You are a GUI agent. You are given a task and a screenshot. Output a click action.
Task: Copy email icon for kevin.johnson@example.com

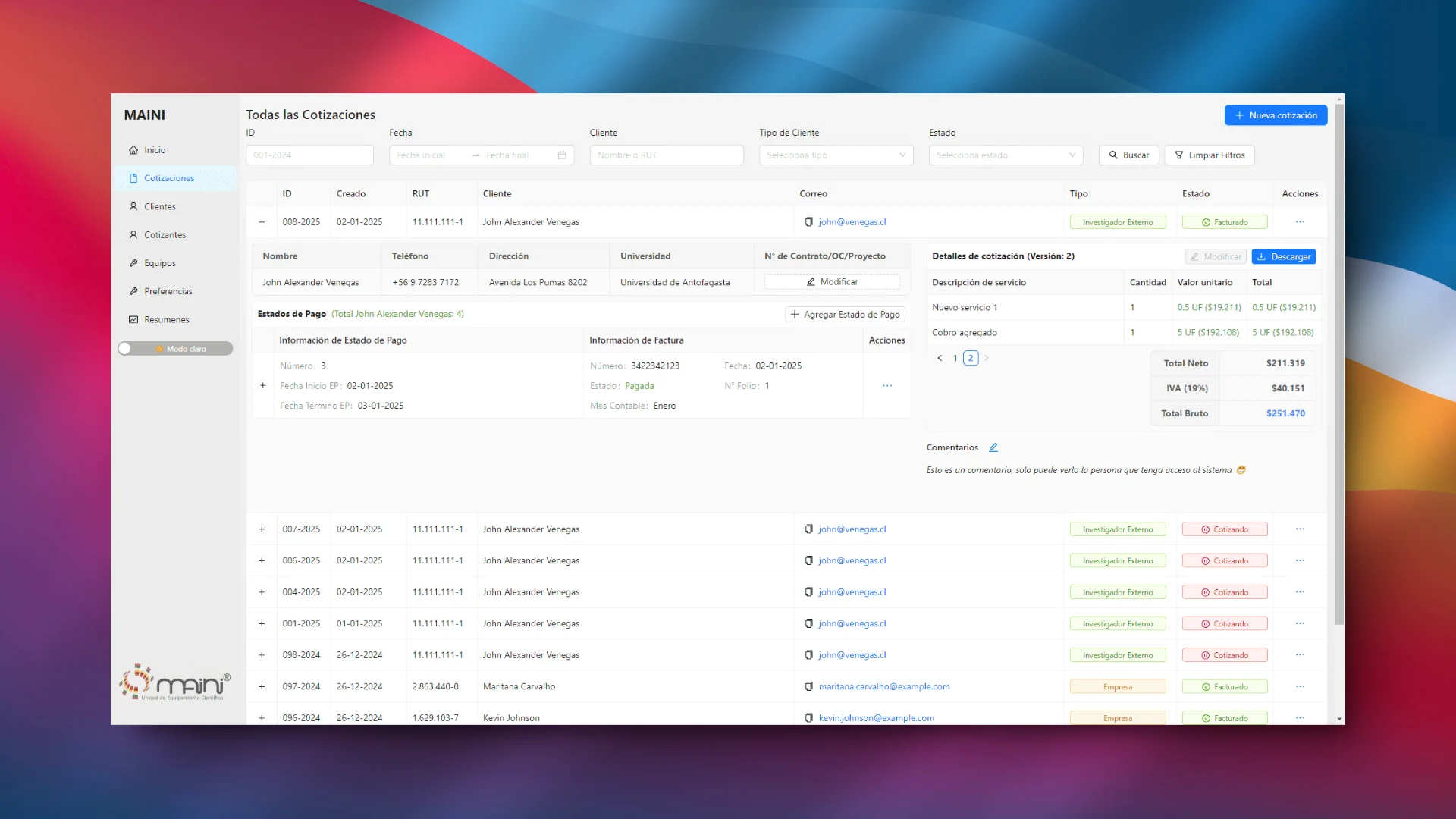pyautogui.click(x=808, y=718)
